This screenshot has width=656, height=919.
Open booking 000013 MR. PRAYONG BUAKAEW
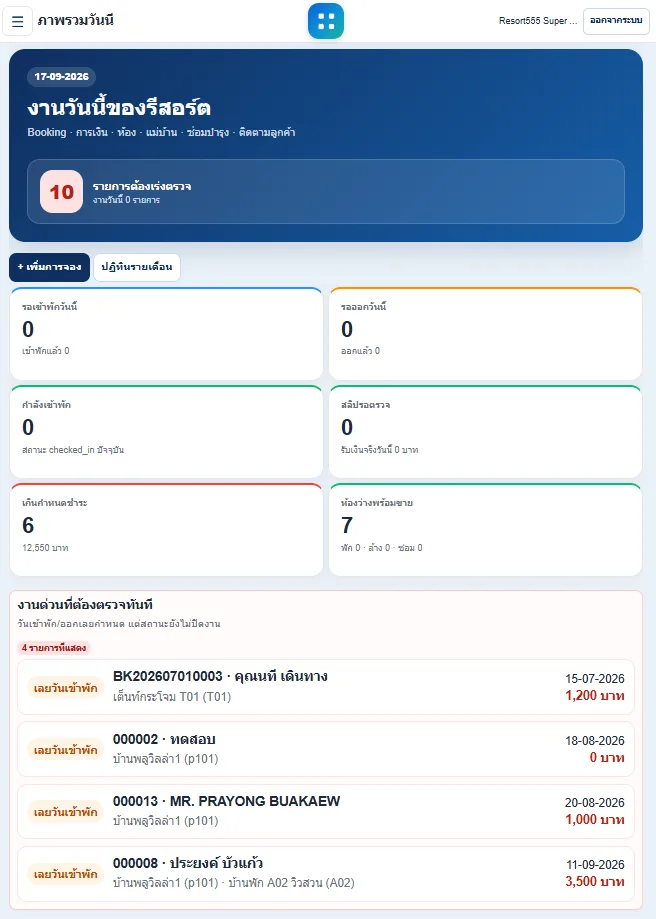tap(326, 811)
